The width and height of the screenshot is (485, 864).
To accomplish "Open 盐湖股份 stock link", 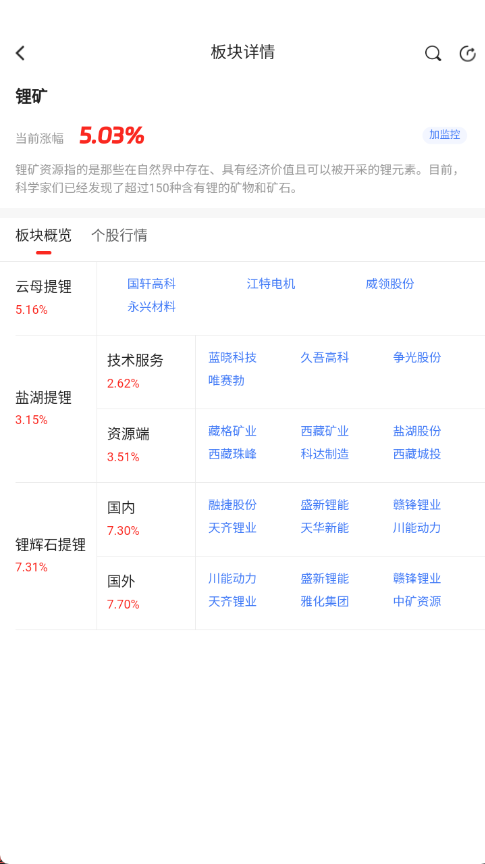I will click(417, 431).
